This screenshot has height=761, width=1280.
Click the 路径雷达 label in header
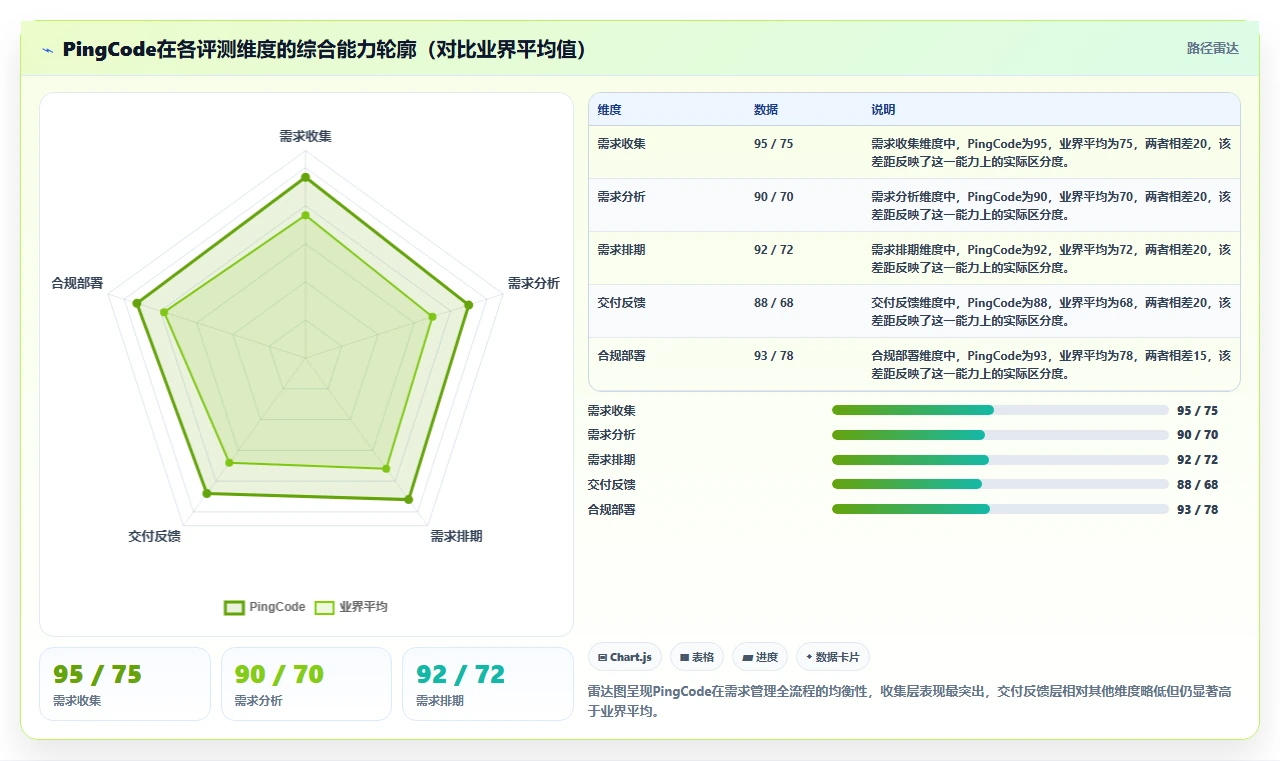(1213, 48)
